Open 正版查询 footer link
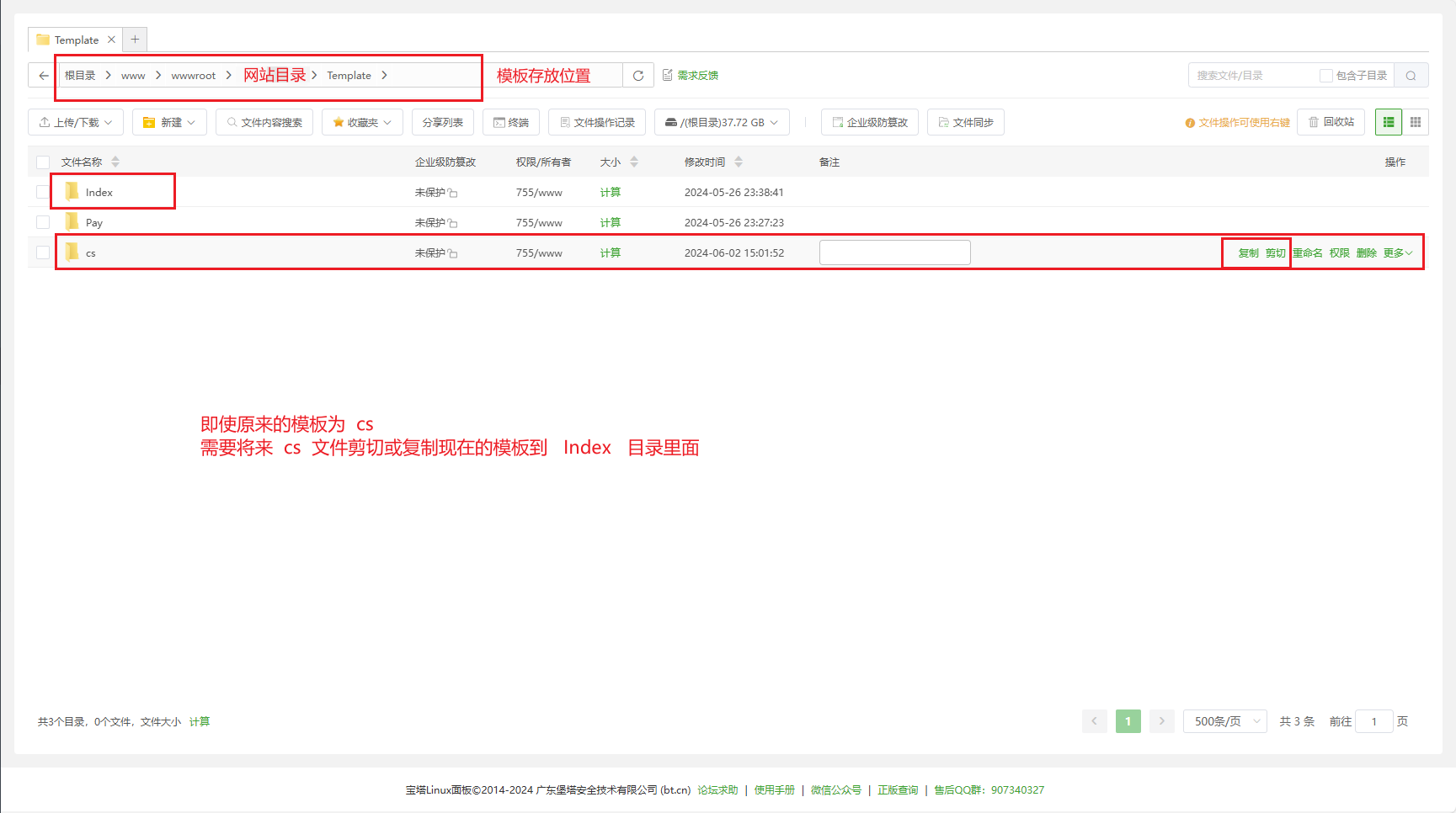Image resolution: width=1456 pixels, height=813 pixels. pos(898,790)
